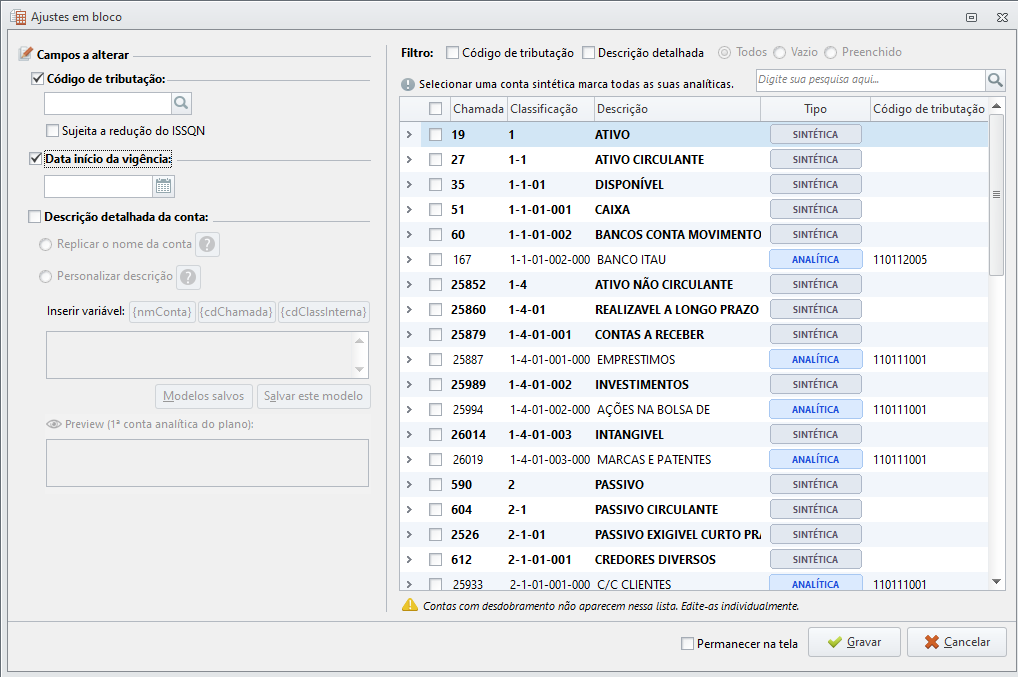1018x677 pixels.
Task: Expand the ATIVO CIRCULANTE row
Action: tap(409, 160)
